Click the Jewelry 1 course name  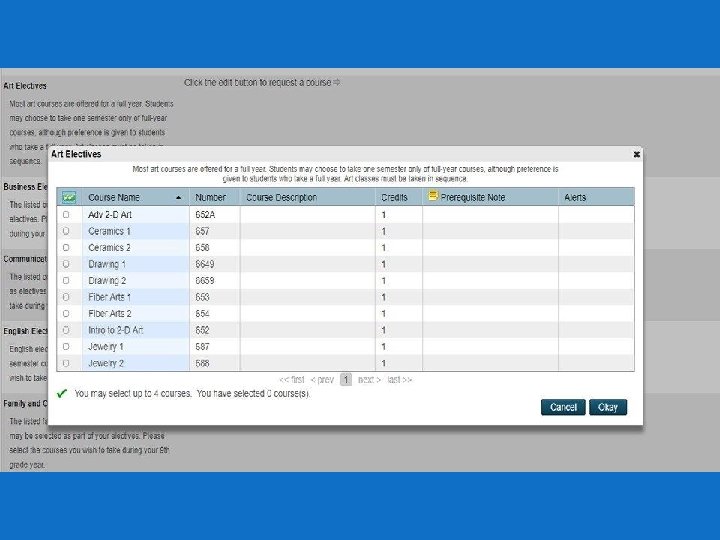pyautogui.click(x=106, y=347)
